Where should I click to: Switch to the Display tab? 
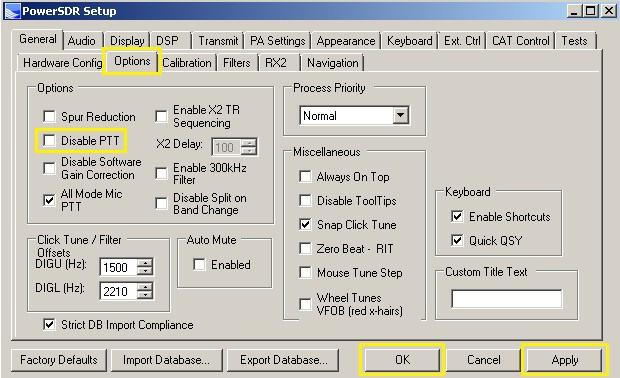127,41
